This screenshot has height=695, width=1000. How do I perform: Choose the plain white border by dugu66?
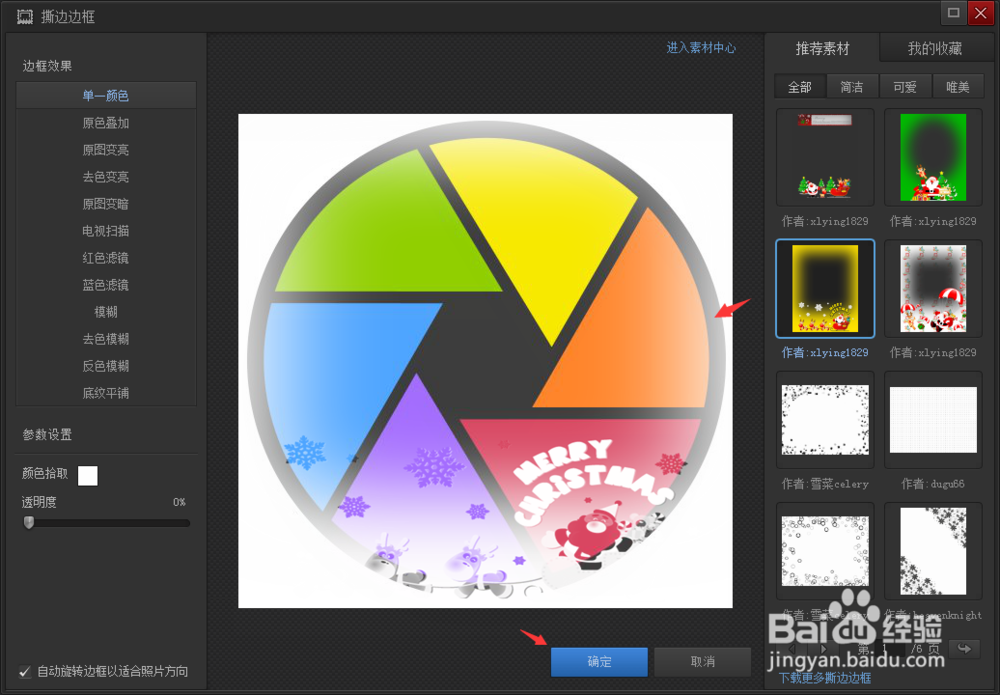pos(933,420)
